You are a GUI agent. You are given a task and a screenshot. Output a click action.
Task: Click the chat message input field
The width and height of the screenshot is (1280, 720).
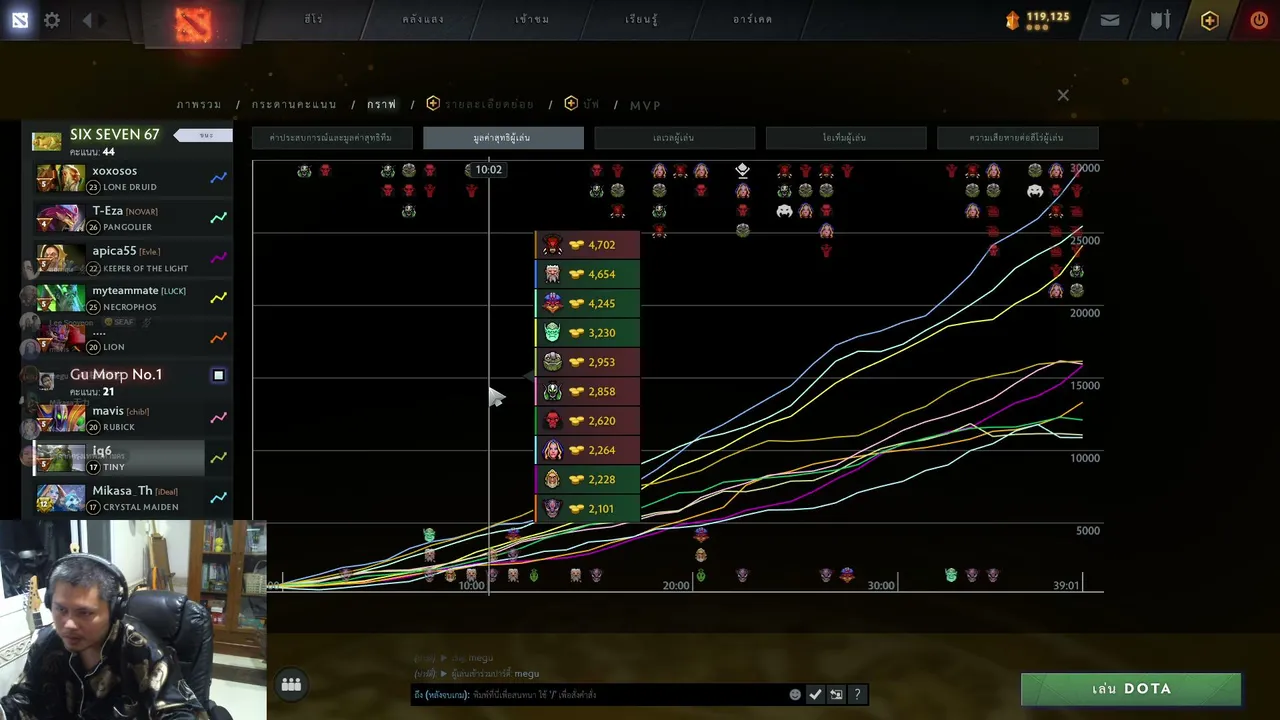[600, 694]
